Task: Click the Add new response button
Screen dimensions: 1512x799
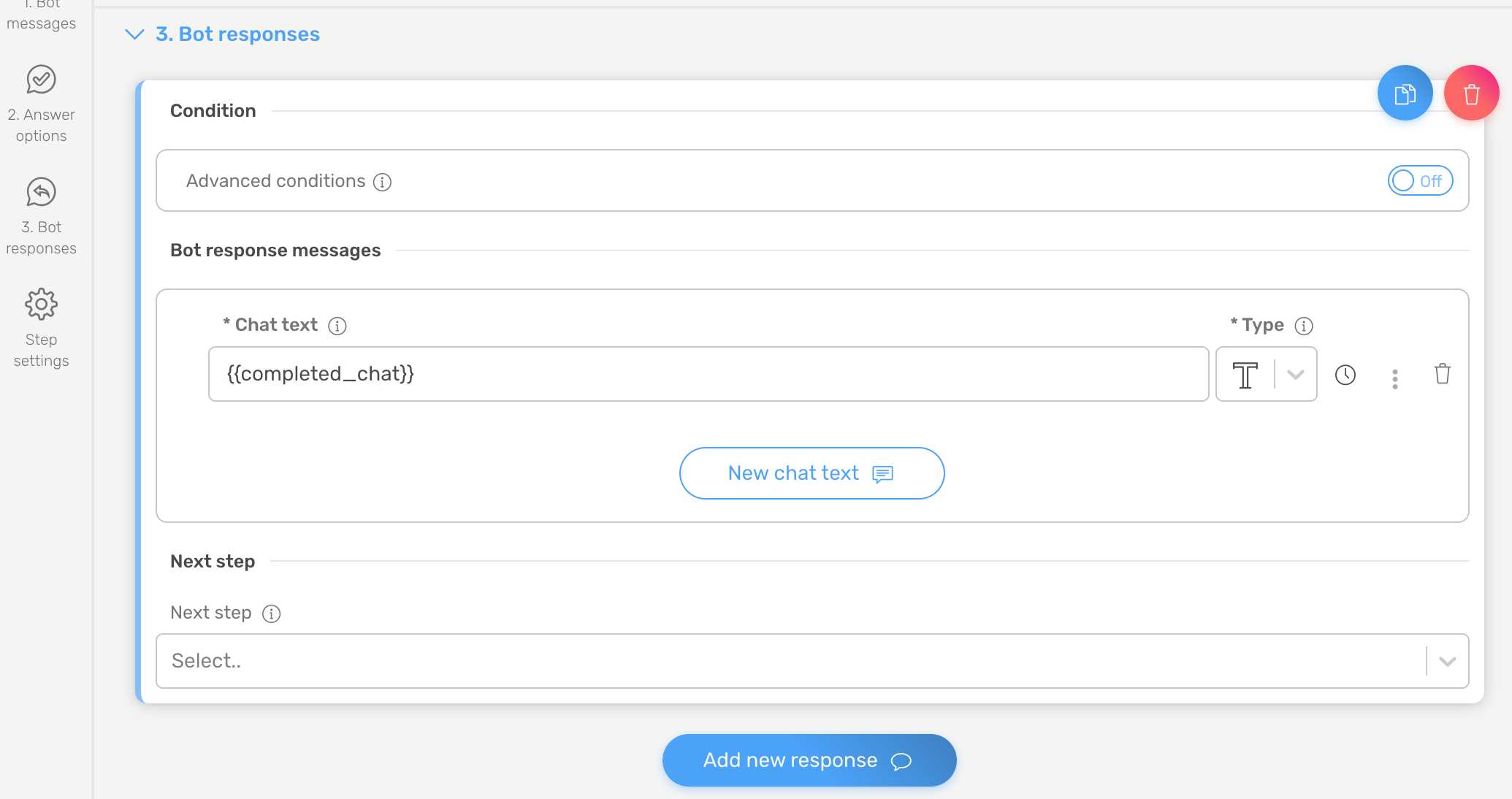Action: click(809, 760)
